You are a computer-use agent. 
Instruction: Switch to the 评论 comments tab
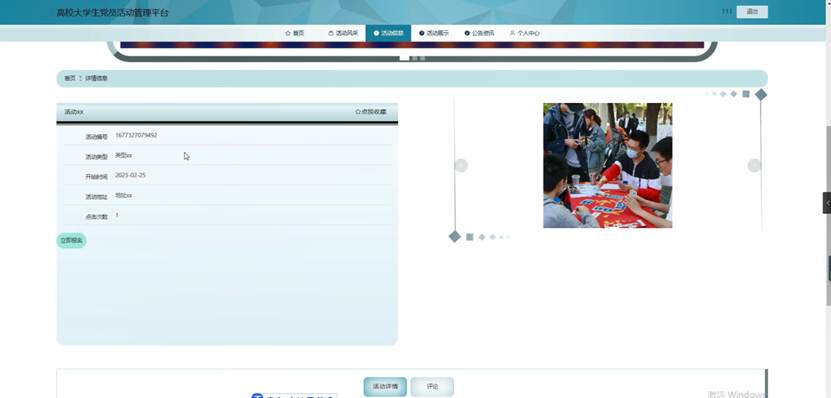pyautogui.click(x=432, y=386)
